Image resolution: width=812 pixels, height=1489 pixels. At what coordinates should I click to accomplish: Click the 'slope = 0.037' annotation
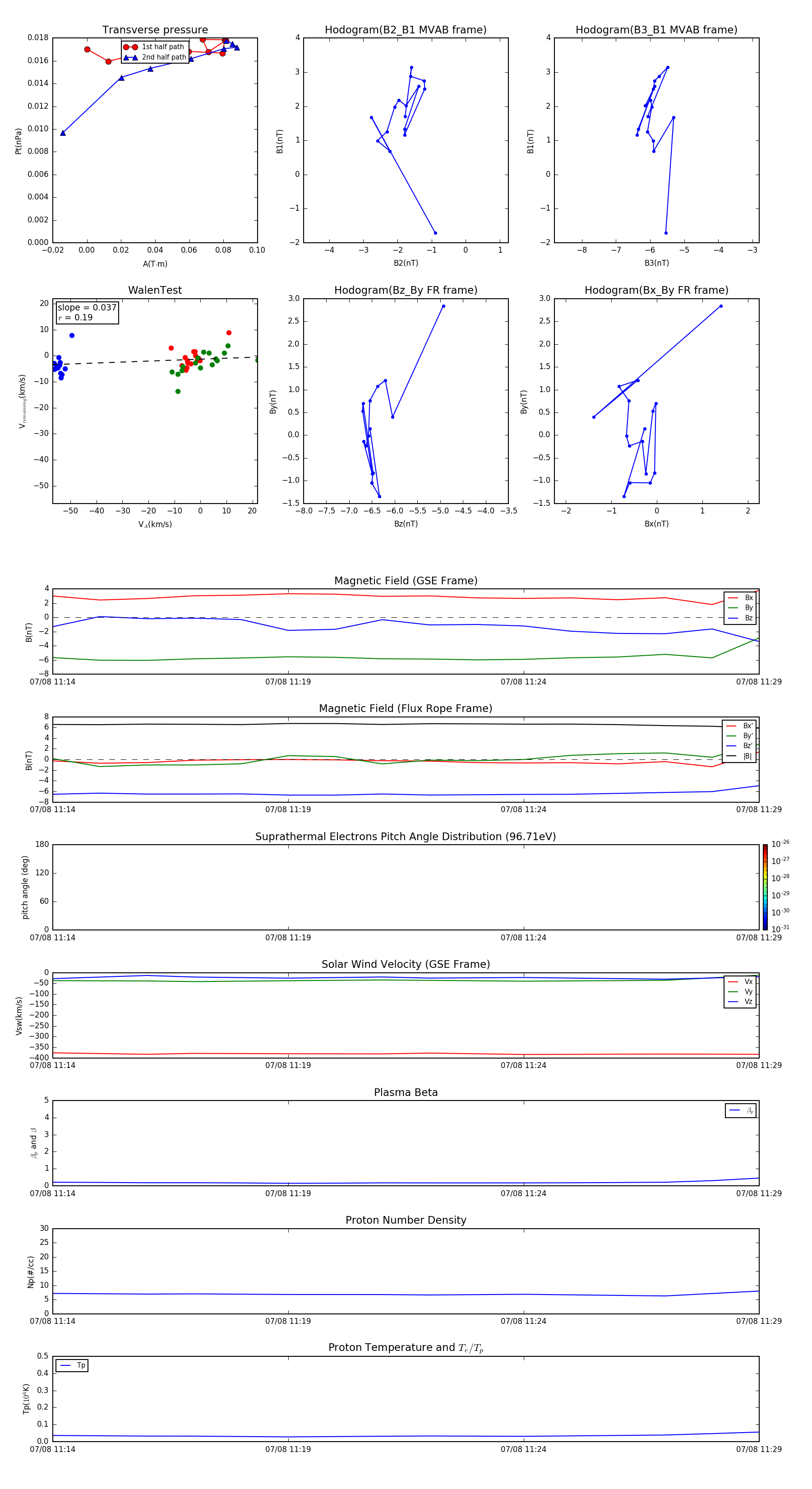(87, 308)
